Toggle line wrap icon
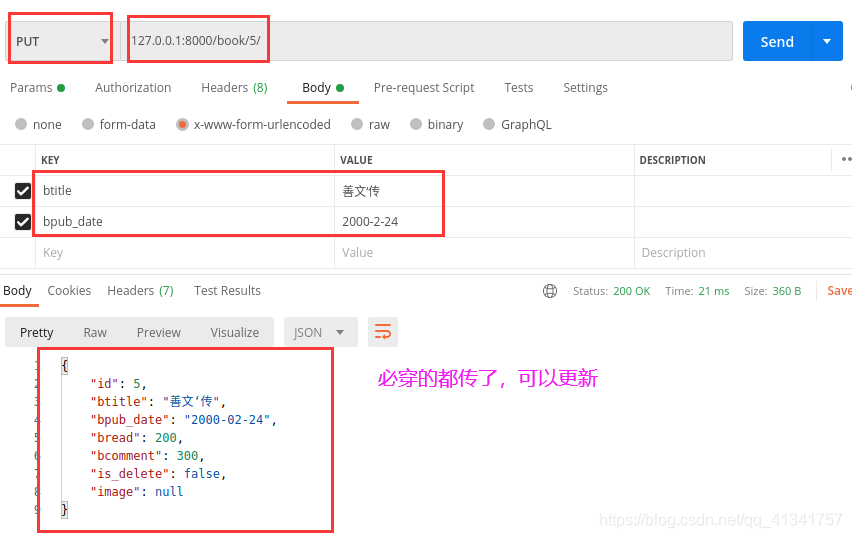The height and width of the screenshot is (538, 852). tap(383, 332)
